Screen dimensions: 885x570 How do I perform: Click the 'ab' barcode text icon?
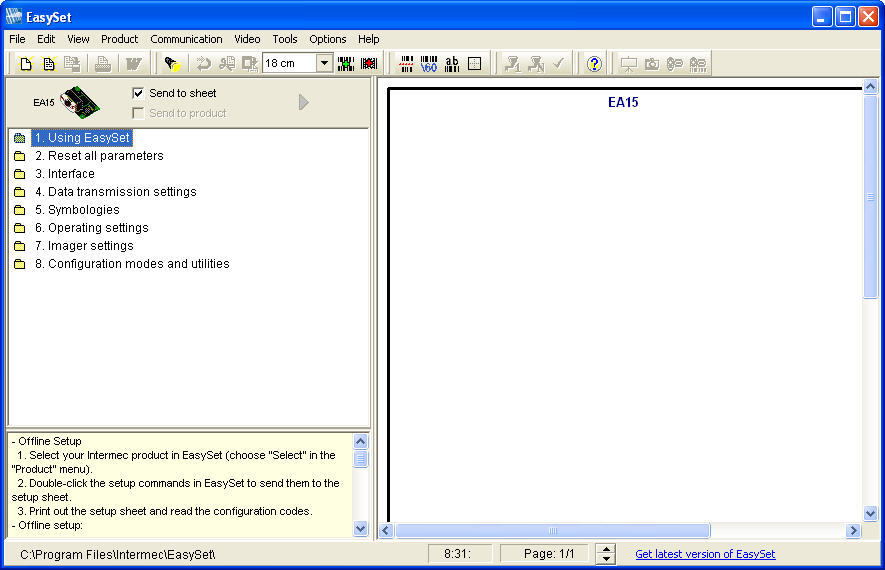pyautogui.click(x=452, y=63)
